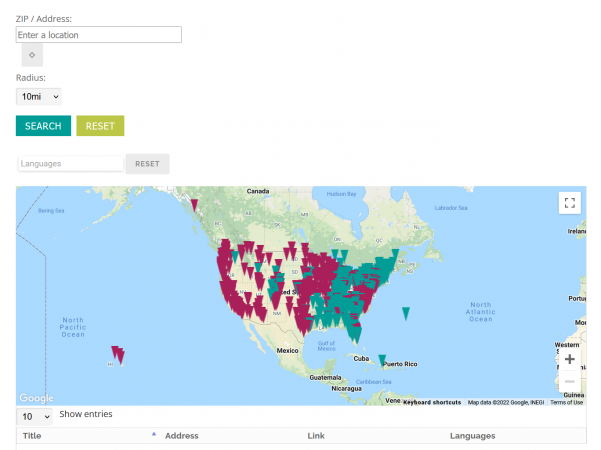Click the green RESET button beside SEARCH
Viewport: 601px width, 450px height.
pos(100,126)
